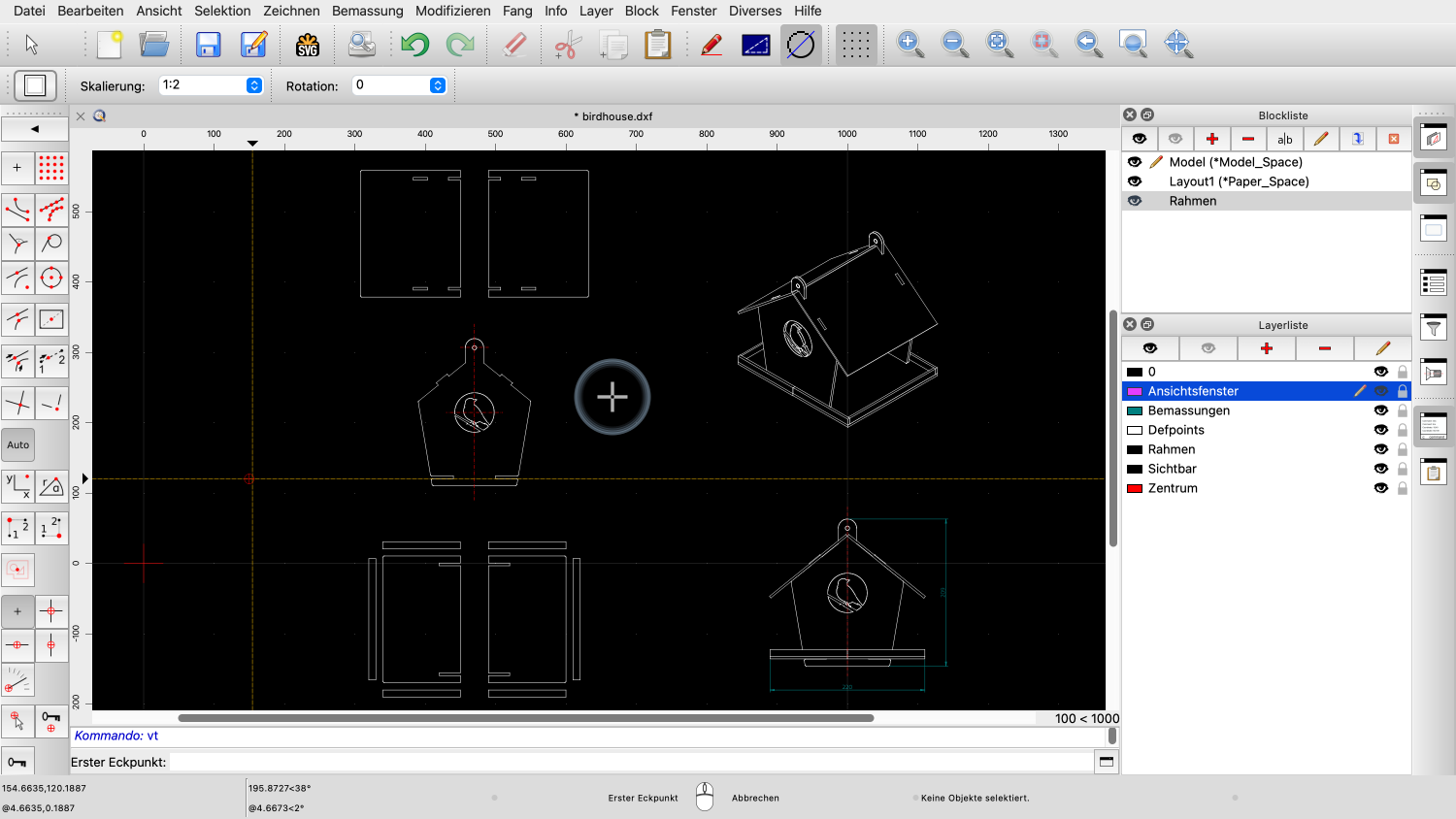The width and height of the screenshot is (1456, 819).
Task: Click the Erster Eckpunkt command input field
Action: 631,762
